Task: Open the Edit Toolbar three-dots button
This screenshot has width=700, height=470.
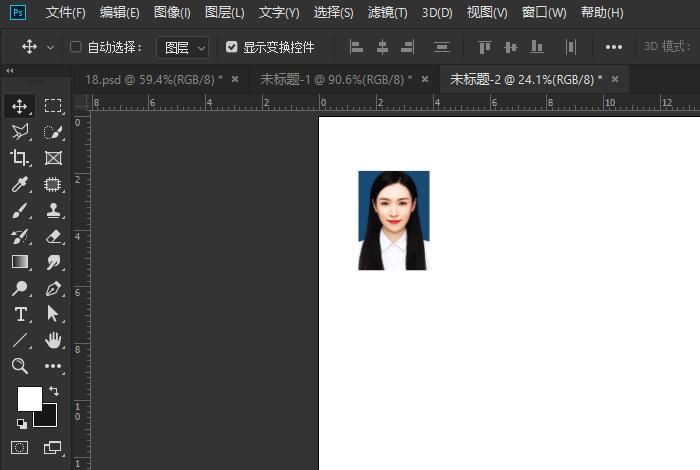Action: coord(53,366)
